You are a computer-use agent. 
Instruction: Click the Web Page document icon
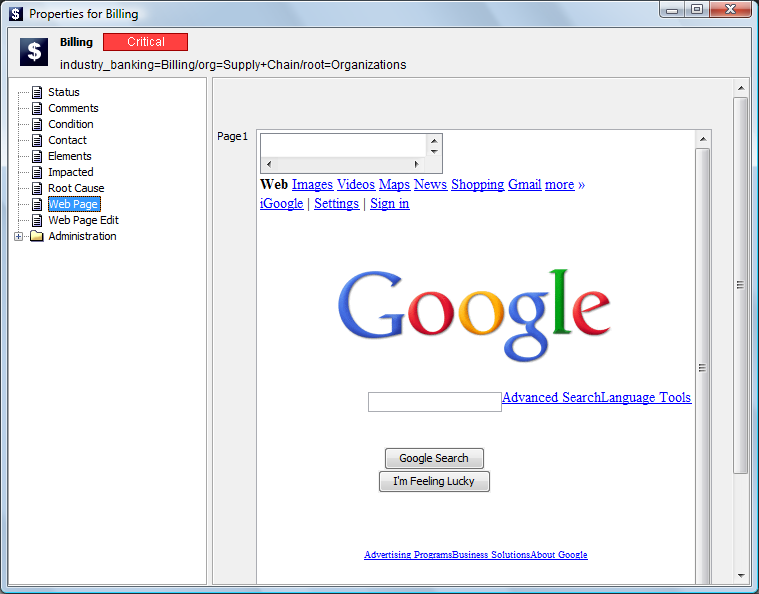point(37,204)
